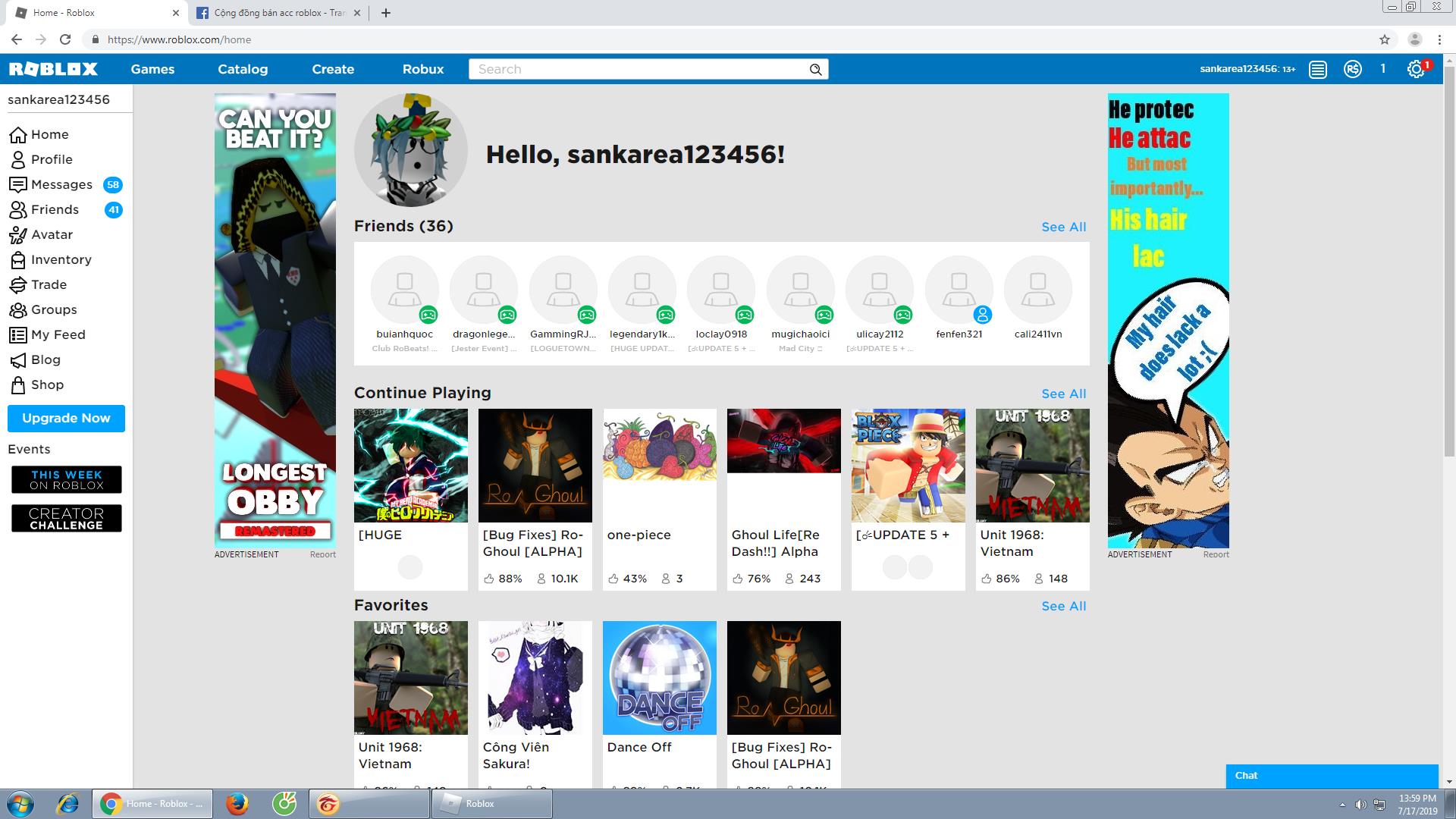Open the Longest Obby advertisement
Viewport: 1456px width, 819px height.
[275, 321]
